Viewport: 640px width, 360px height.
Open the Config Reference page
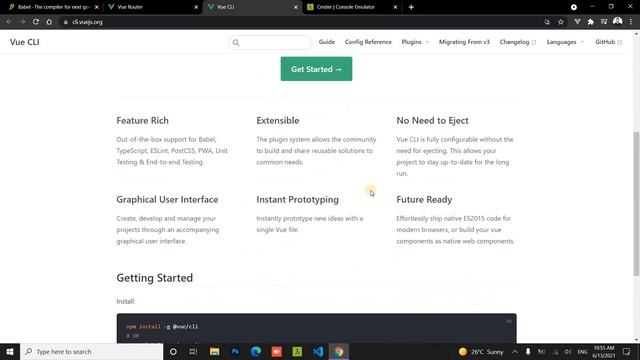click(368, 42)
